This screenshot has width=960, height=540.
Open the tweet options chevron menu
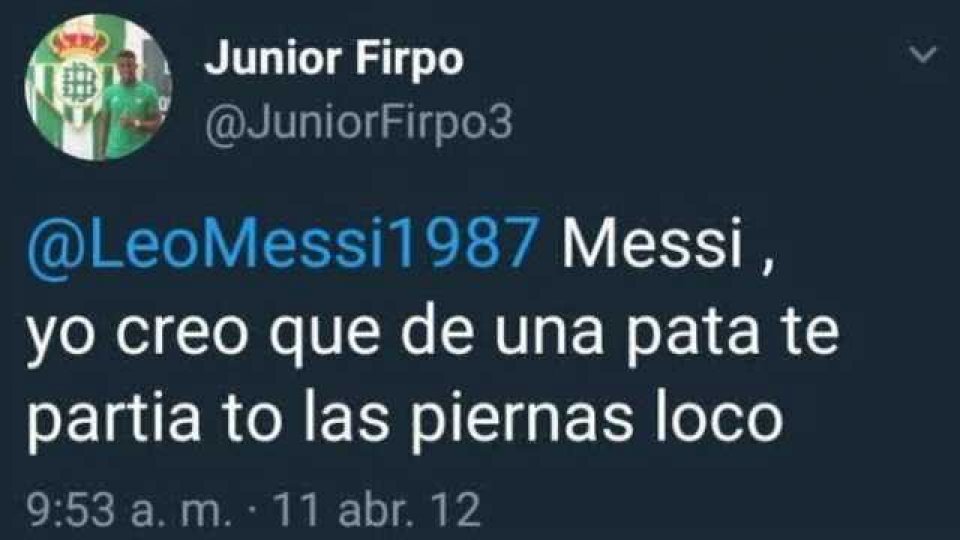coord(923,54)
